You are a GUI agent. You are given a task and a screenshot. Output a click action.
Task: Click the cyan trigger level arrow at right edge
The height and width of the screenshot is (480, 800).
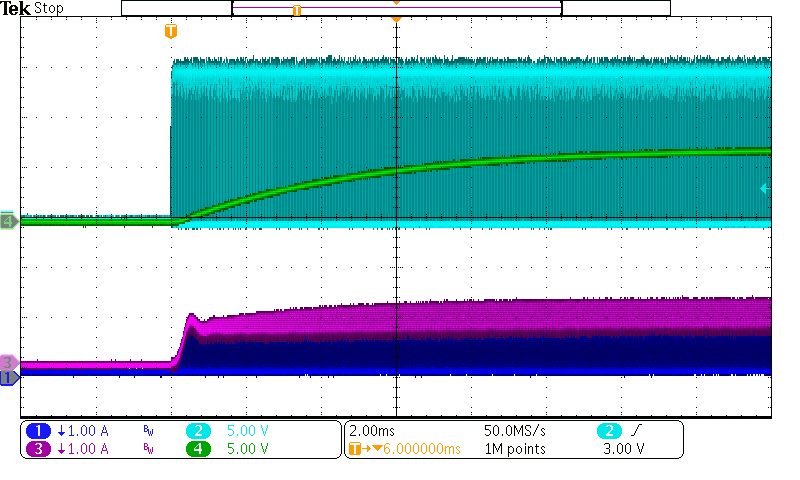click(x=765, y=188)
